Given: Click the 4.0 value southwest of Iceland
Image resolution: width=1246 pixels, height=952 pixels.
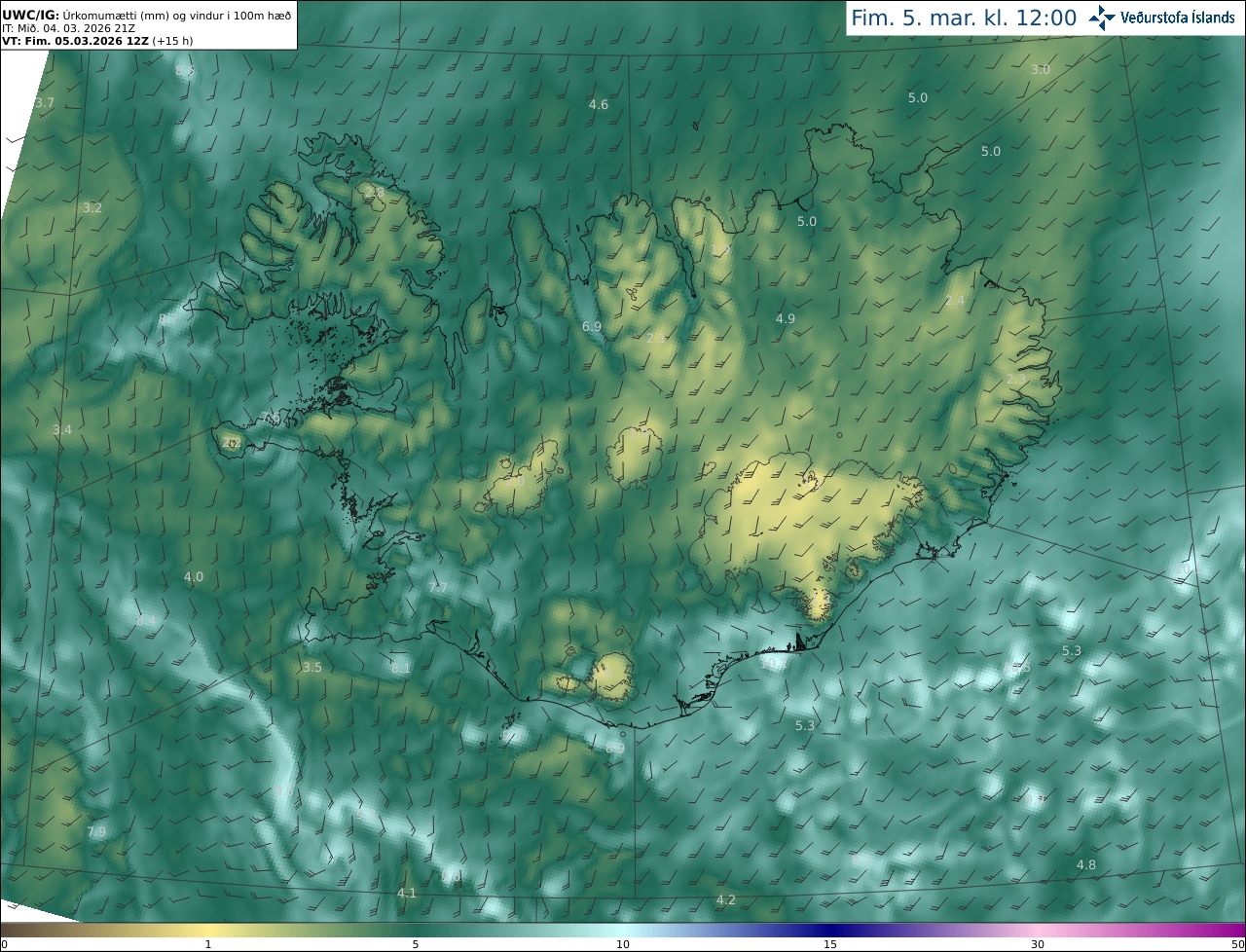Looking at the screenshot, I should coord(194,576).
